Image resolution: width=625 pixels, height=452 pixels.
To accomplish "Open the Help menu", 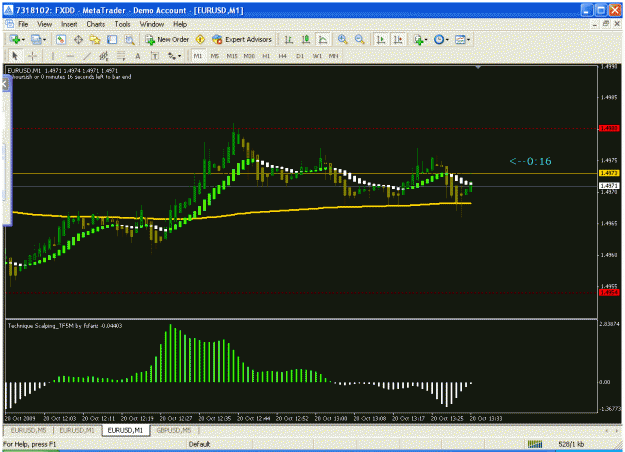I will click(x=180, y=24).
